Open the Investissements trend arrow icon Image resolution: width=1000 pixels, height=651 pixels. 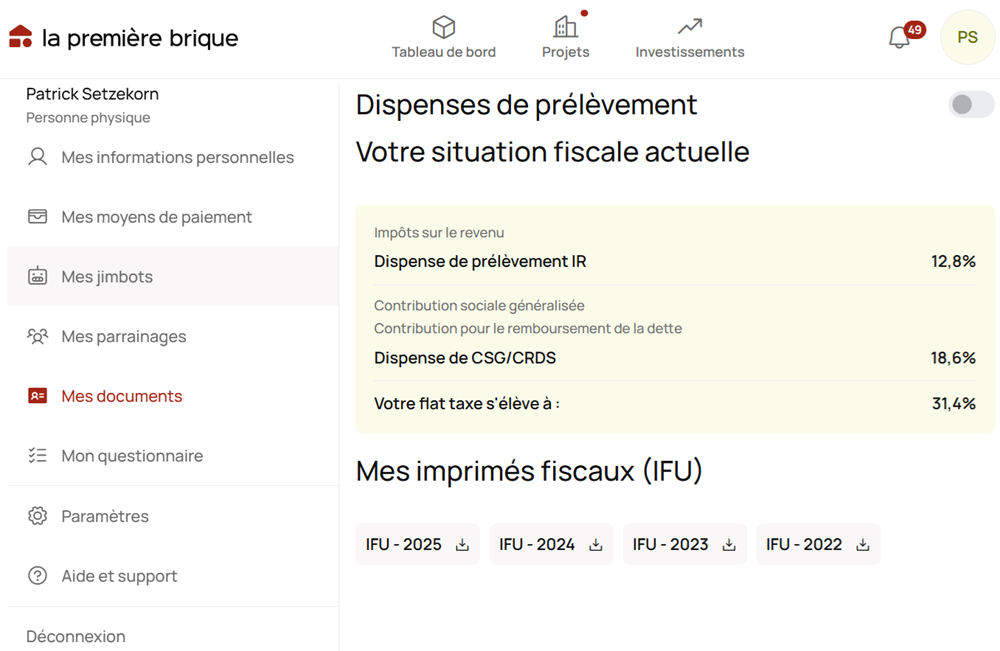(x=689, y=27)
